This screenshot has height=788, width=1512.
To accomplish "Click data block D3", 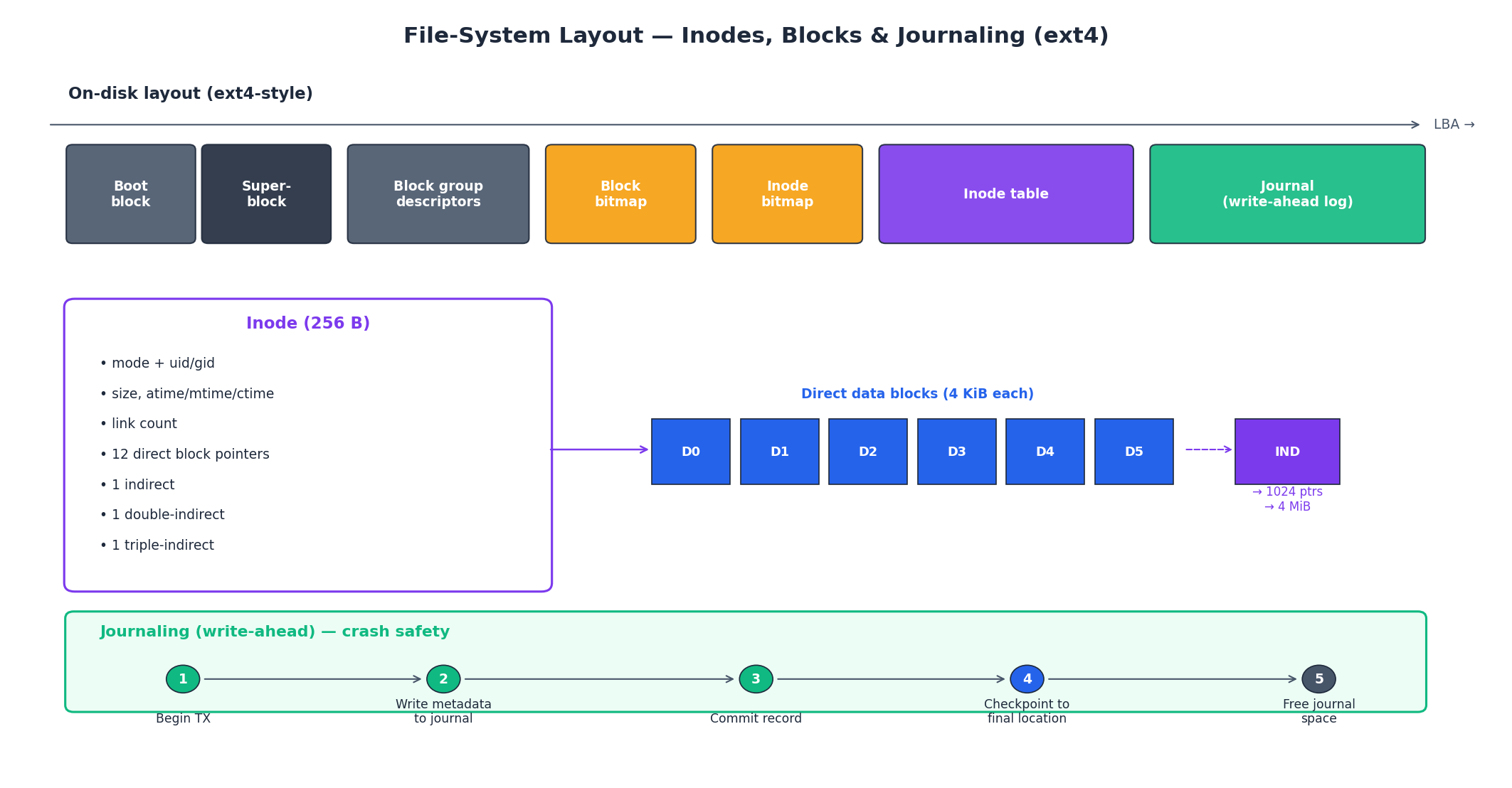I will click(x=956, y=451).
